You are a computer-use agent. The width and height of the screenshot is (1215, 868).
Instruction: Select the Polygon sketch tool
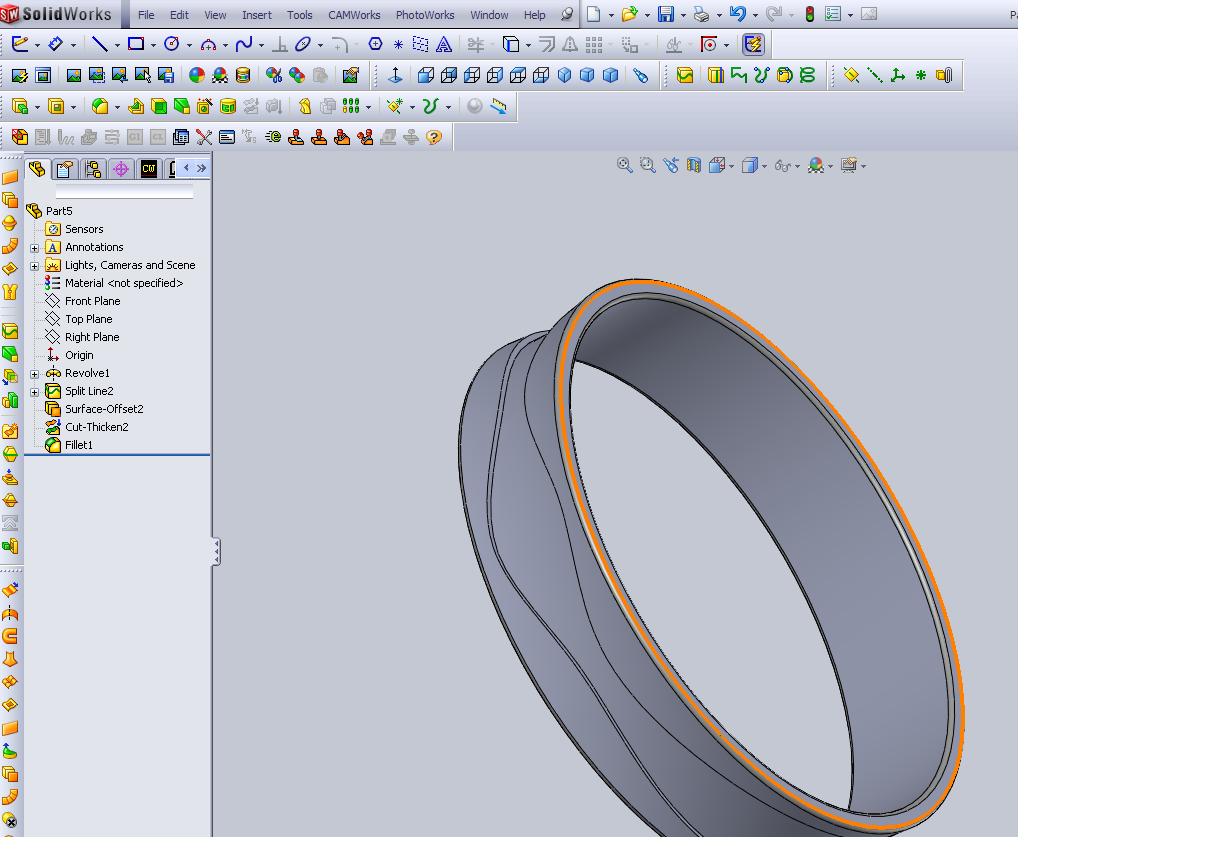(375, 44)
